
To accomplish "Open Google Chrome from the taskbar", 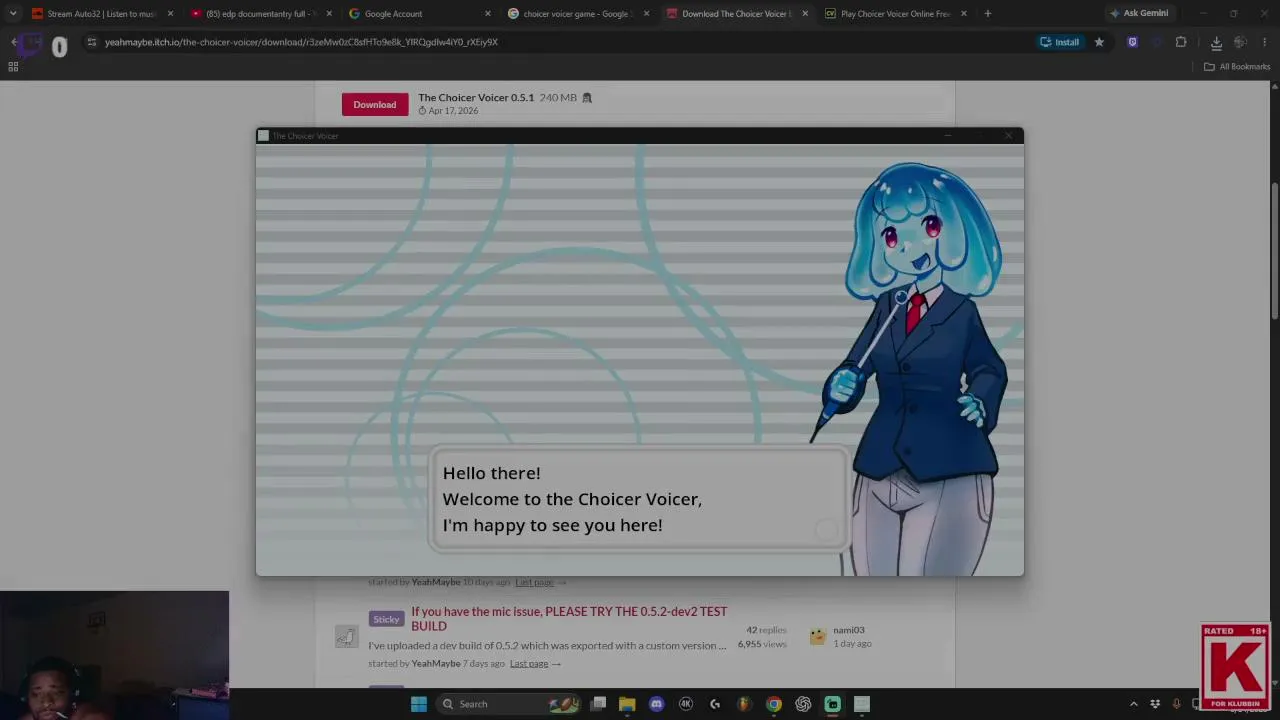I will click(x=774, y=704).
